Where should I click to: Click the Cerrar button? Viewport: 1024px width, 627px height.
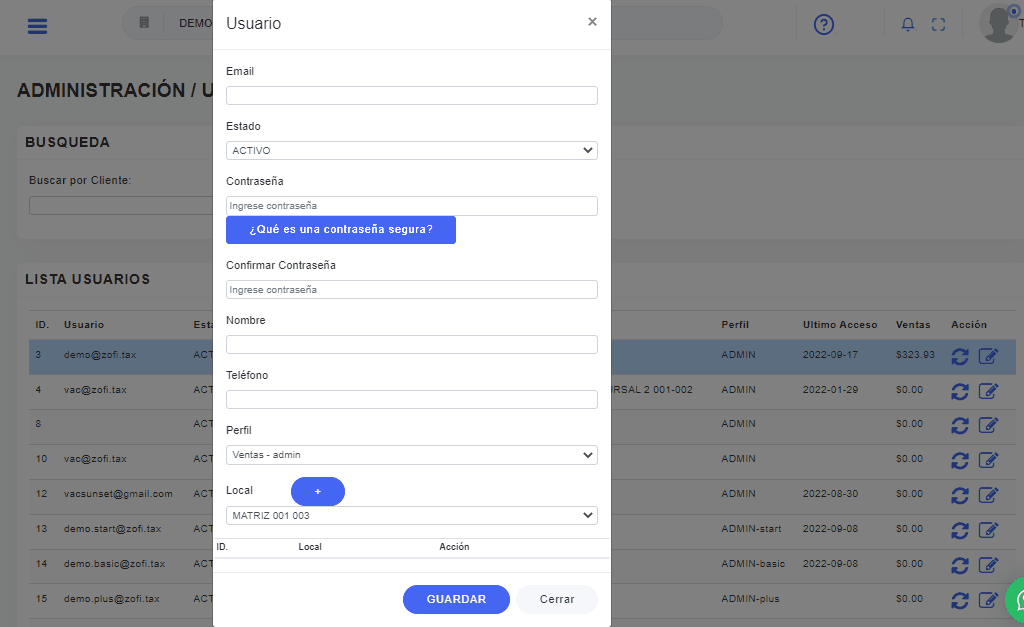[557, 599]
